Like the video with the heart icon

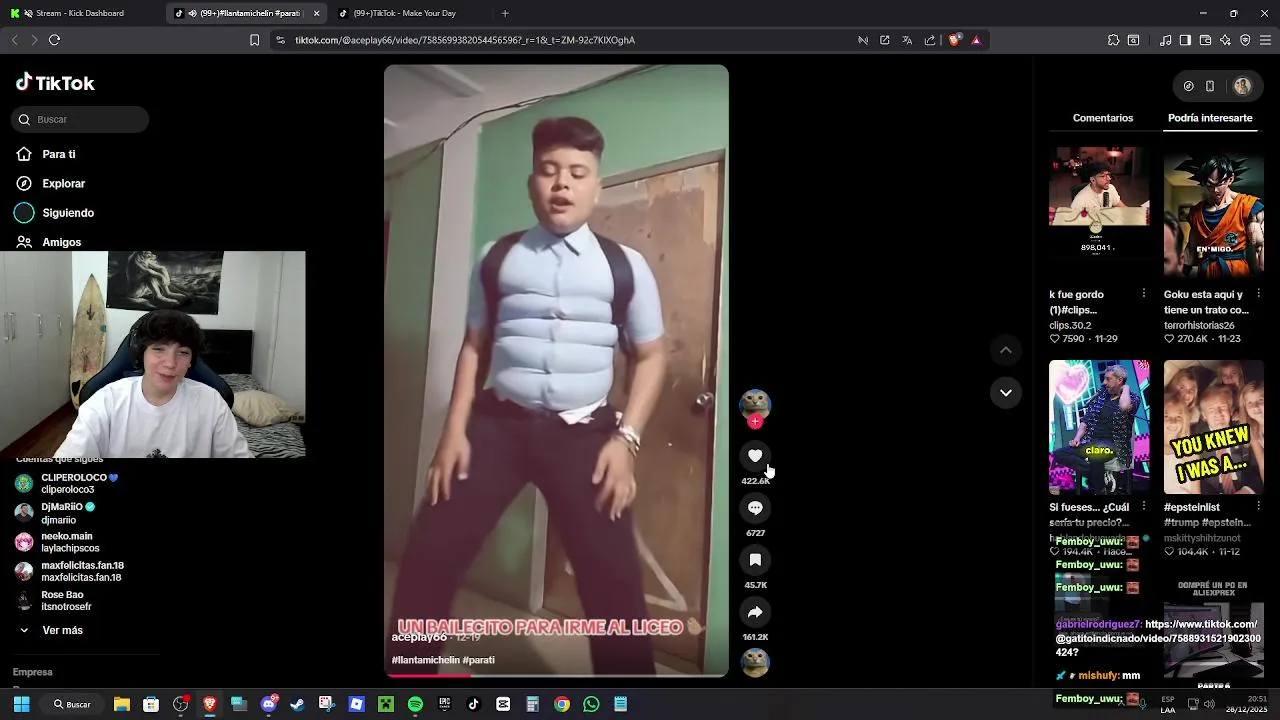pyautogui.click(x=755, y=456)
